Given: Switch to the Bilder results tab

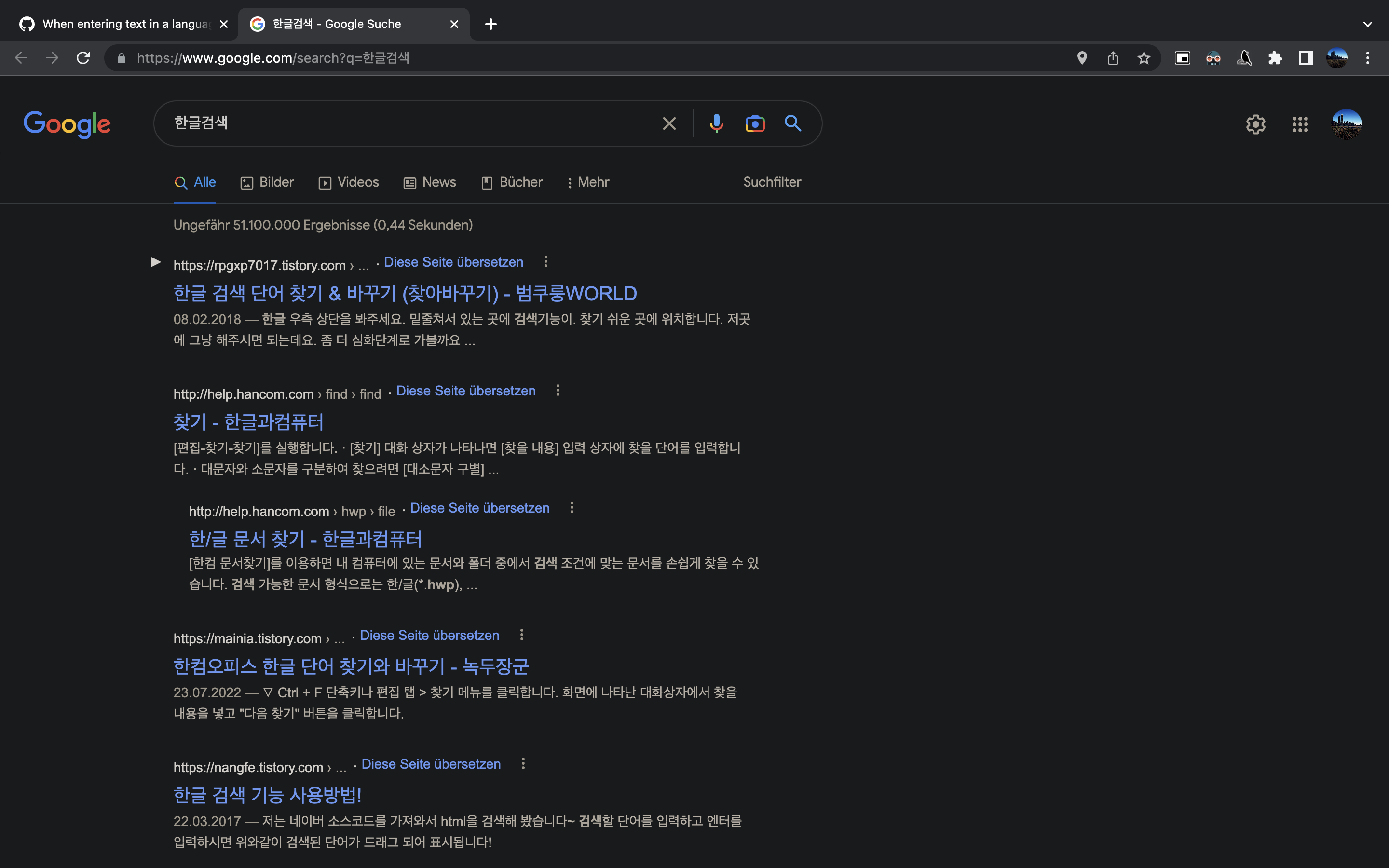Looking at the screenshot, I should pos(267,183).
